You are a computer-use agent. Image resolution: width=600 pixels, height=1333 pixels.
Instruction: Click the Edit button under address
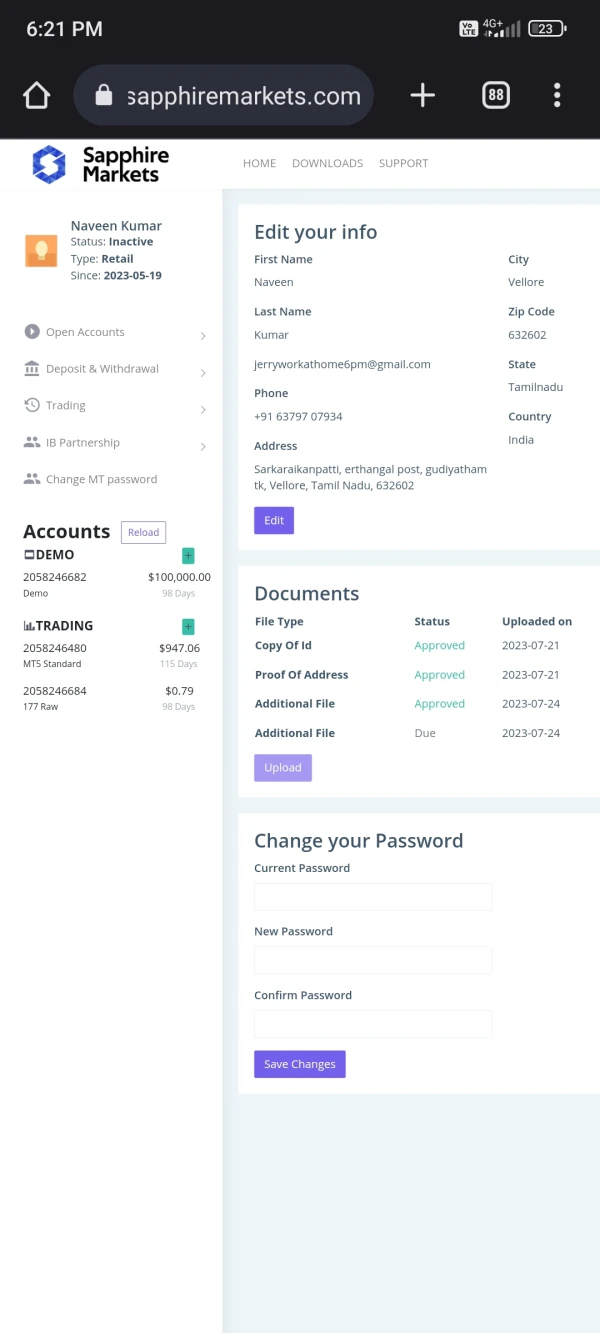274,521
